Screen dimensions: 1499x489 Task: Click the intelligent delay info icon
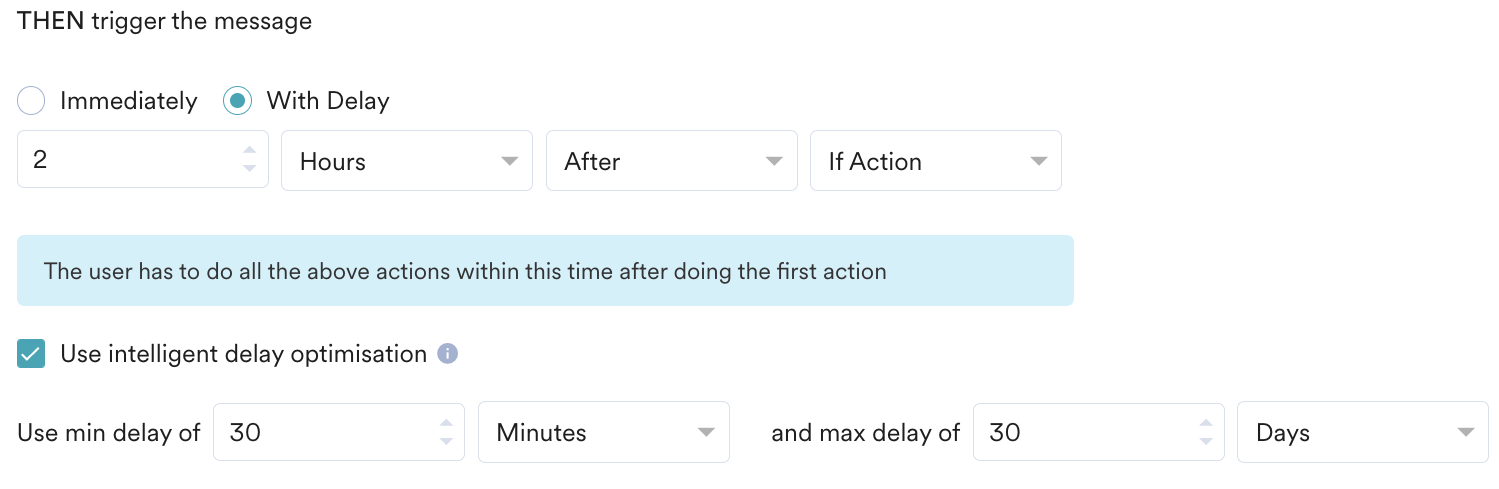point(448,354)
